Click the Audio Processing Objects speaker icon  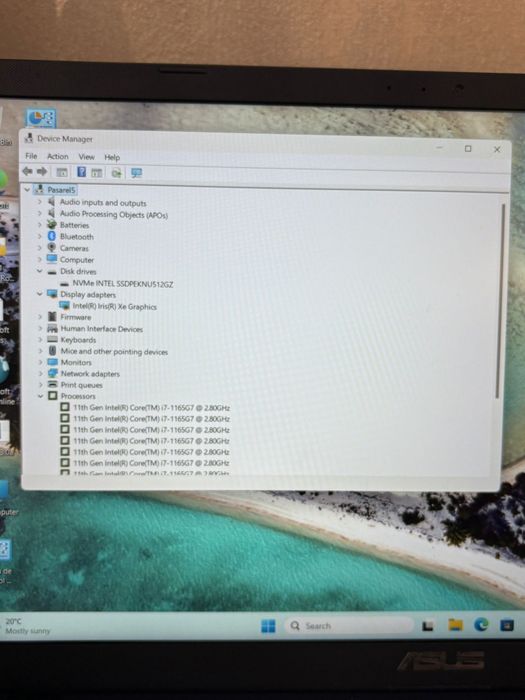pos(51,213)
